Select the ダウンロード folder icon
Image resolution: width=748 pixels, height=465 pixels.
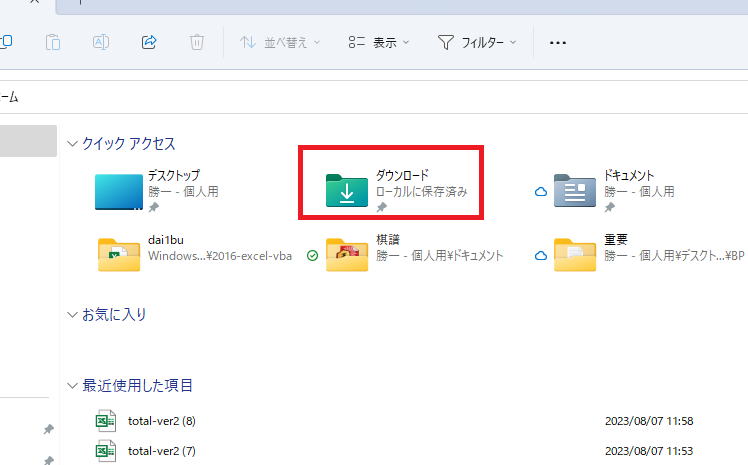(347, 190)
